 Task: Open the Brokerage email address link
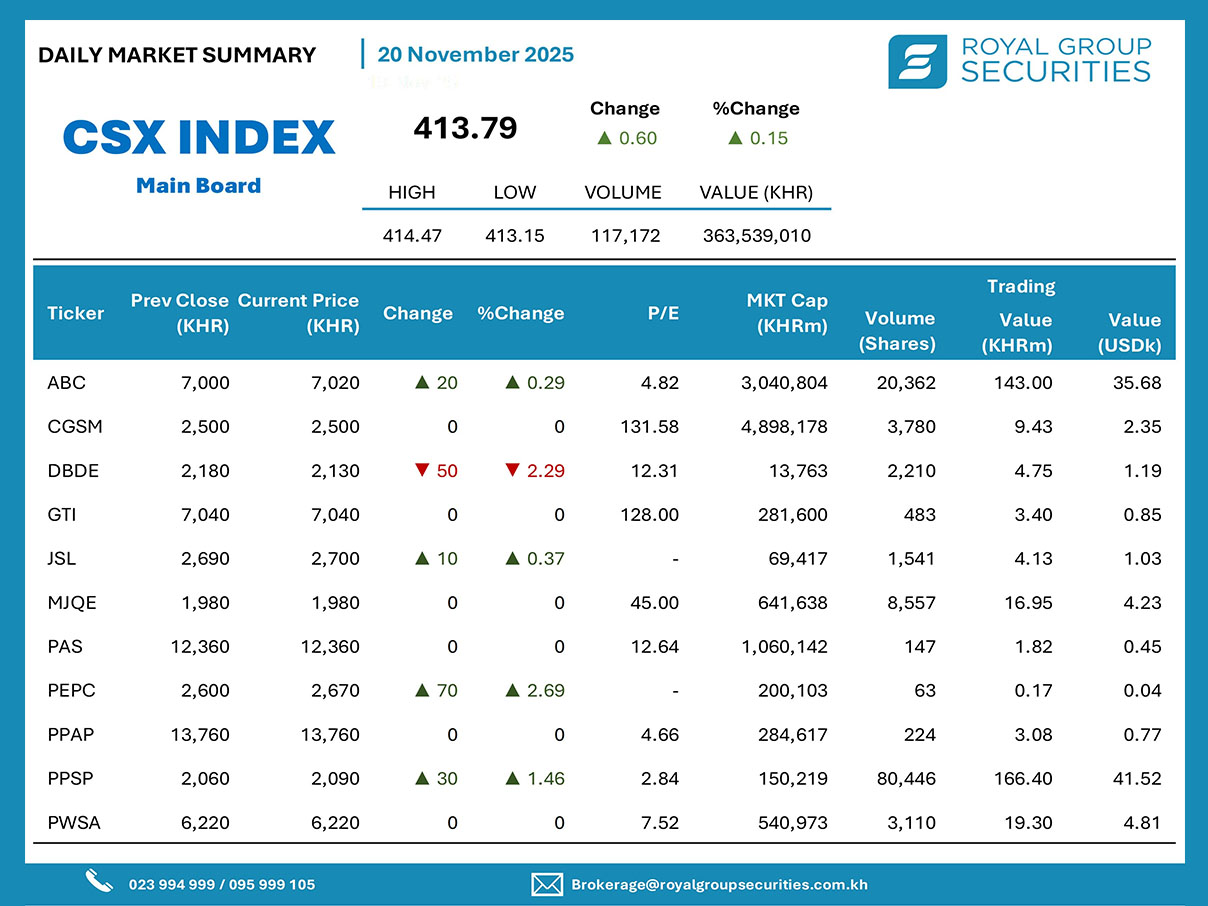tap(718, 885)
